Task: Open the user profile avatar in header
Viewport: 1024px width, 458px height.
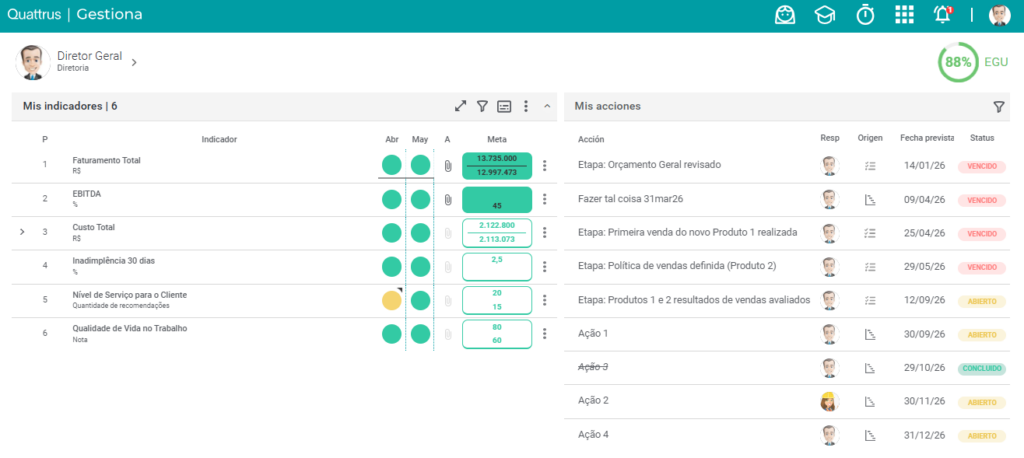Action: [x=999, y=14]
